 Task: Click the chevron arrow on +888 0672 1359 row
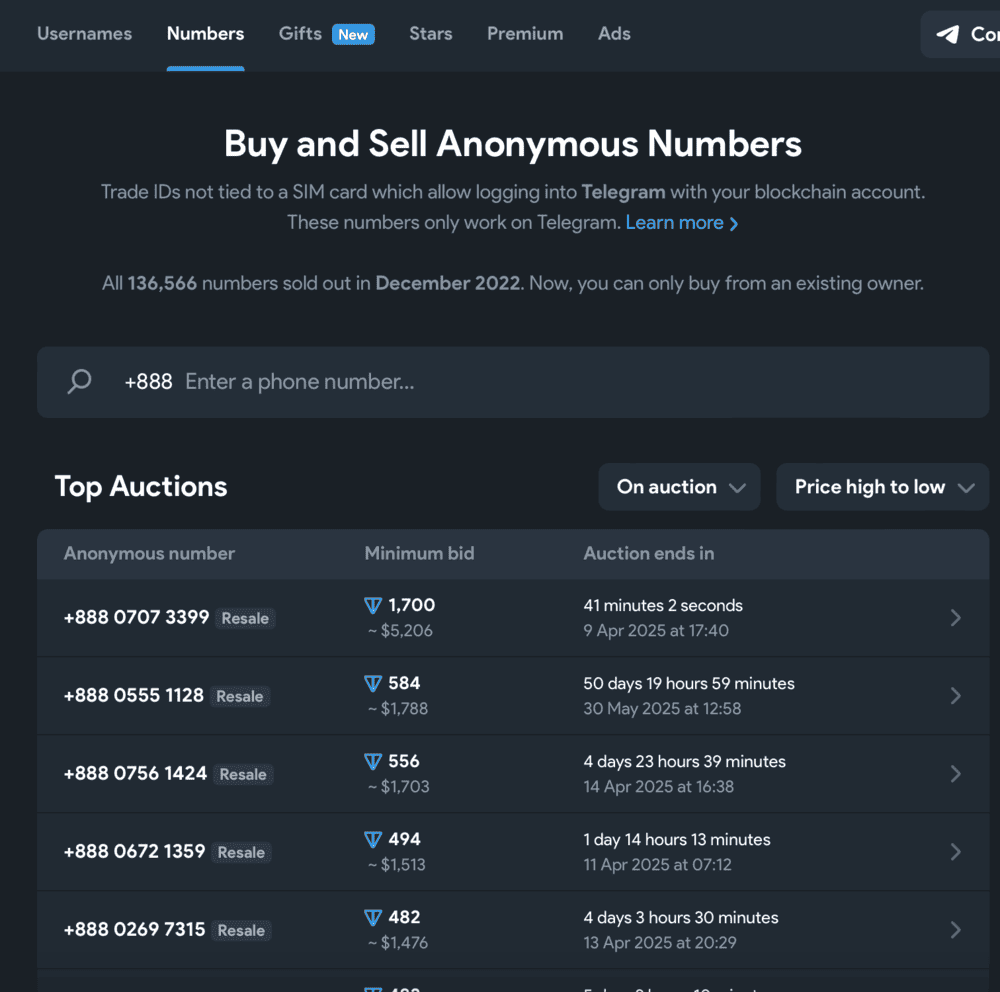[955, 852]
